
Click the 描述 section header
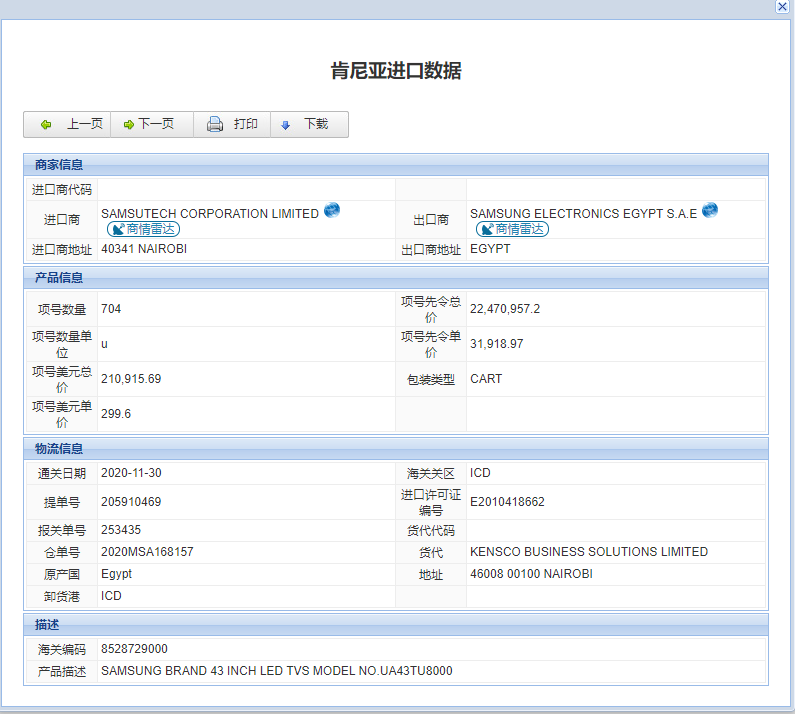click(47, 625)
